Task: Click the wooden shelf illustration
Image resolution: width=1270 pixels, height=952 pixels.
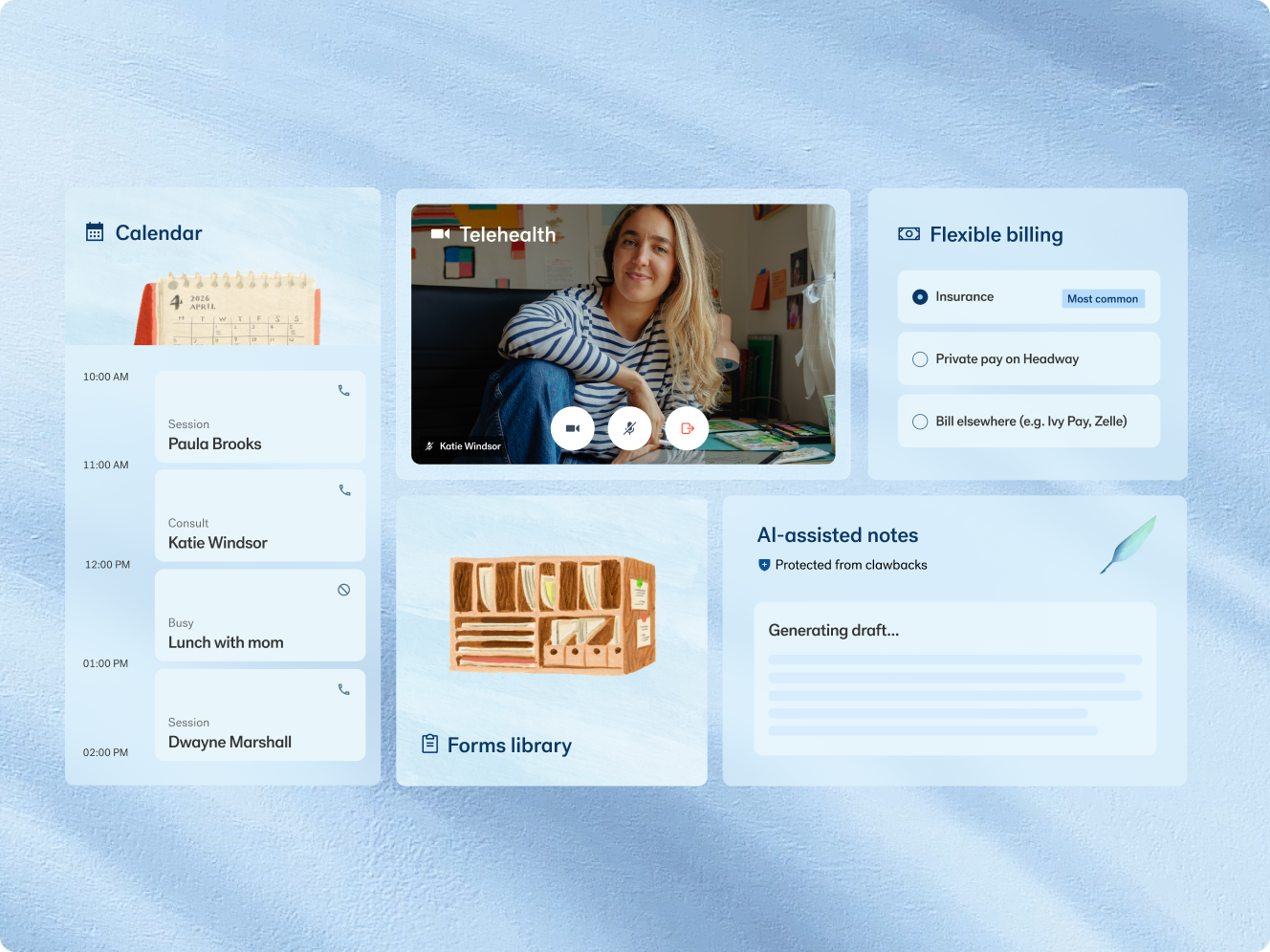Action: pyautogui.click(x=553, y=615)
